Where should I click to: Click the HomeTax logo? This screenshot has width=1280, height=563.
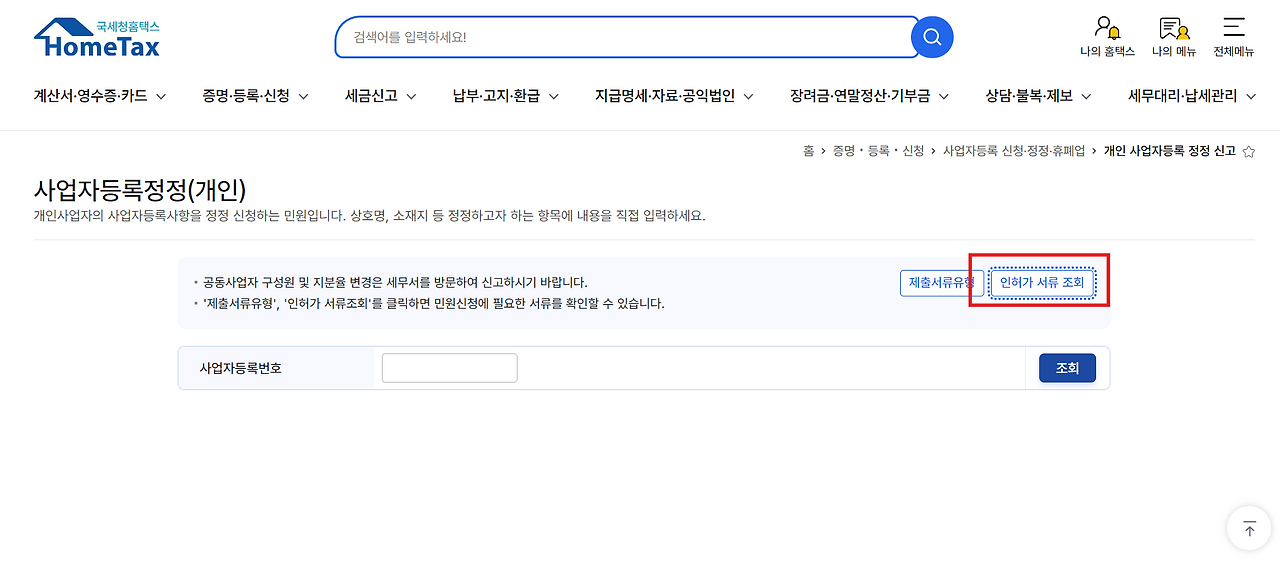point(97,37)
